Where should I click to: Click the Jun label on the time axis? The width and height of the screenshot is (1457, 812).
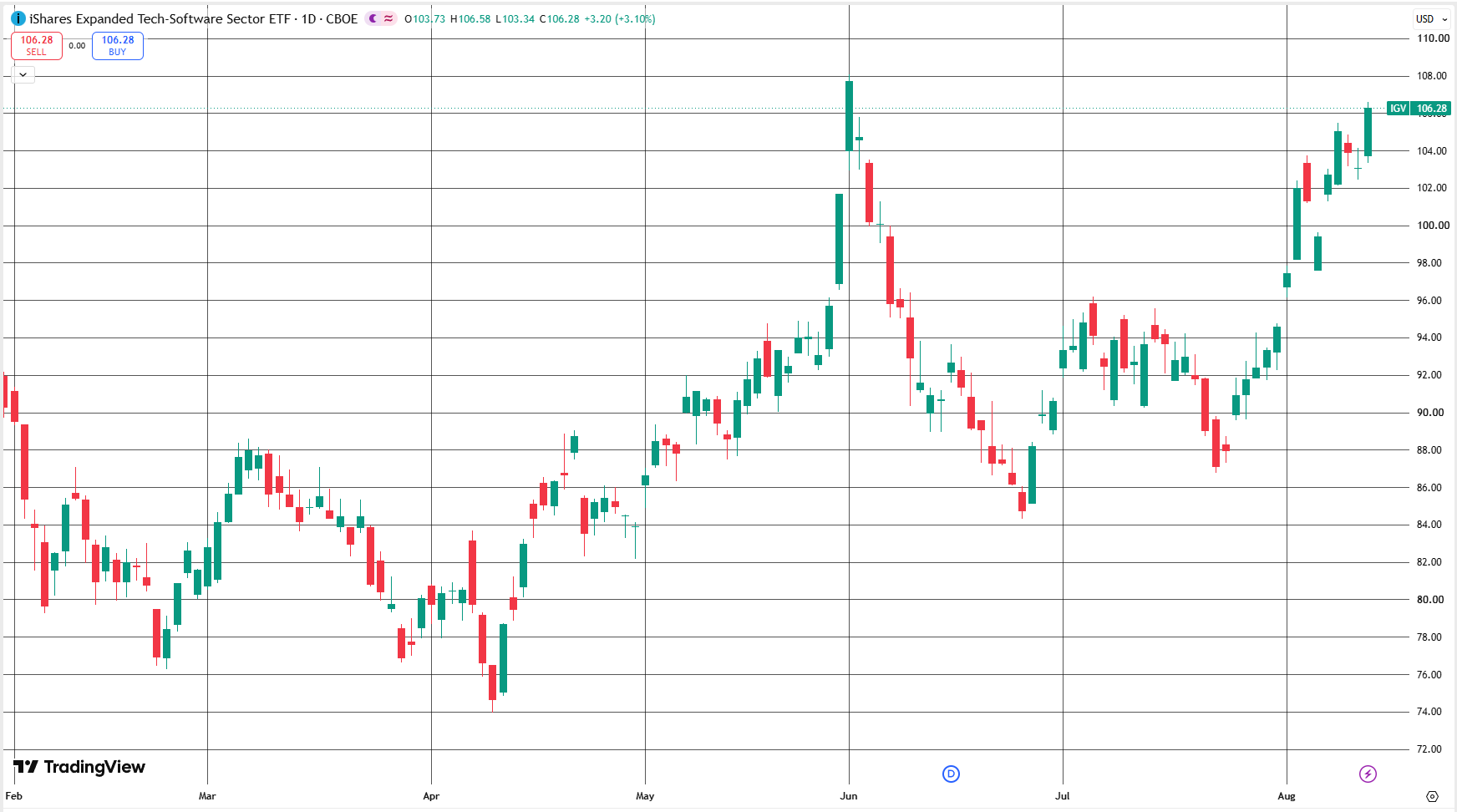point(849,796)
